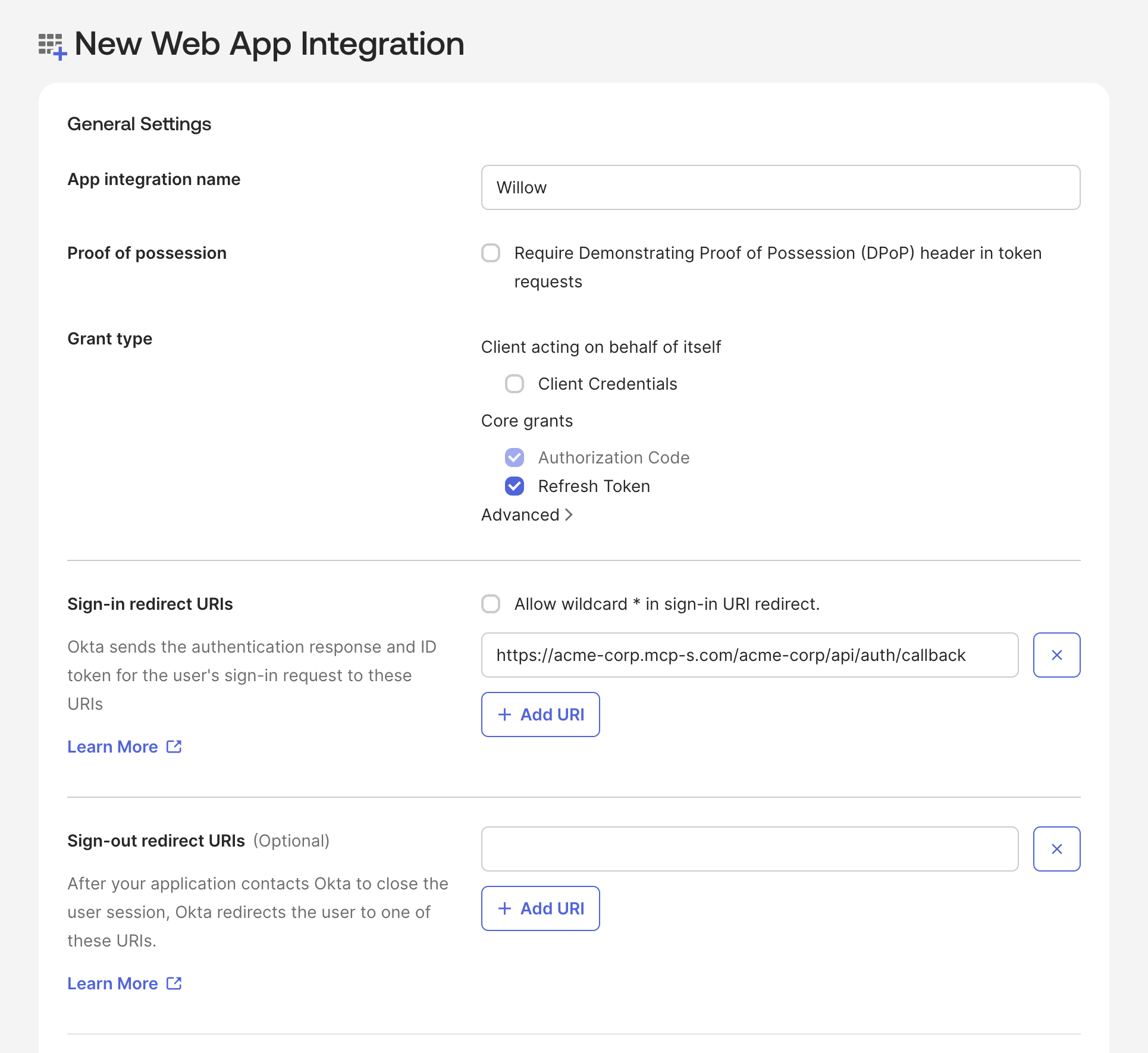Click the empty sign-out redirect URI field
The width and height of the screenshot is (1148, 1053).
tap(749, 849)
